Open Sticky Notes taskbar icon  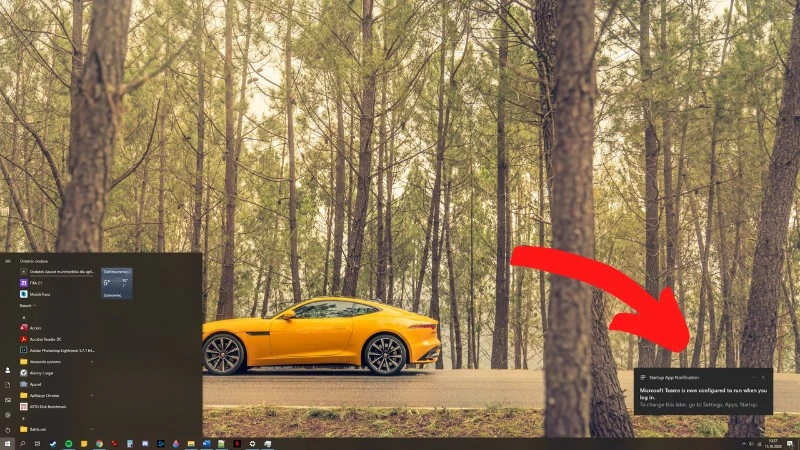coord(84,444)
